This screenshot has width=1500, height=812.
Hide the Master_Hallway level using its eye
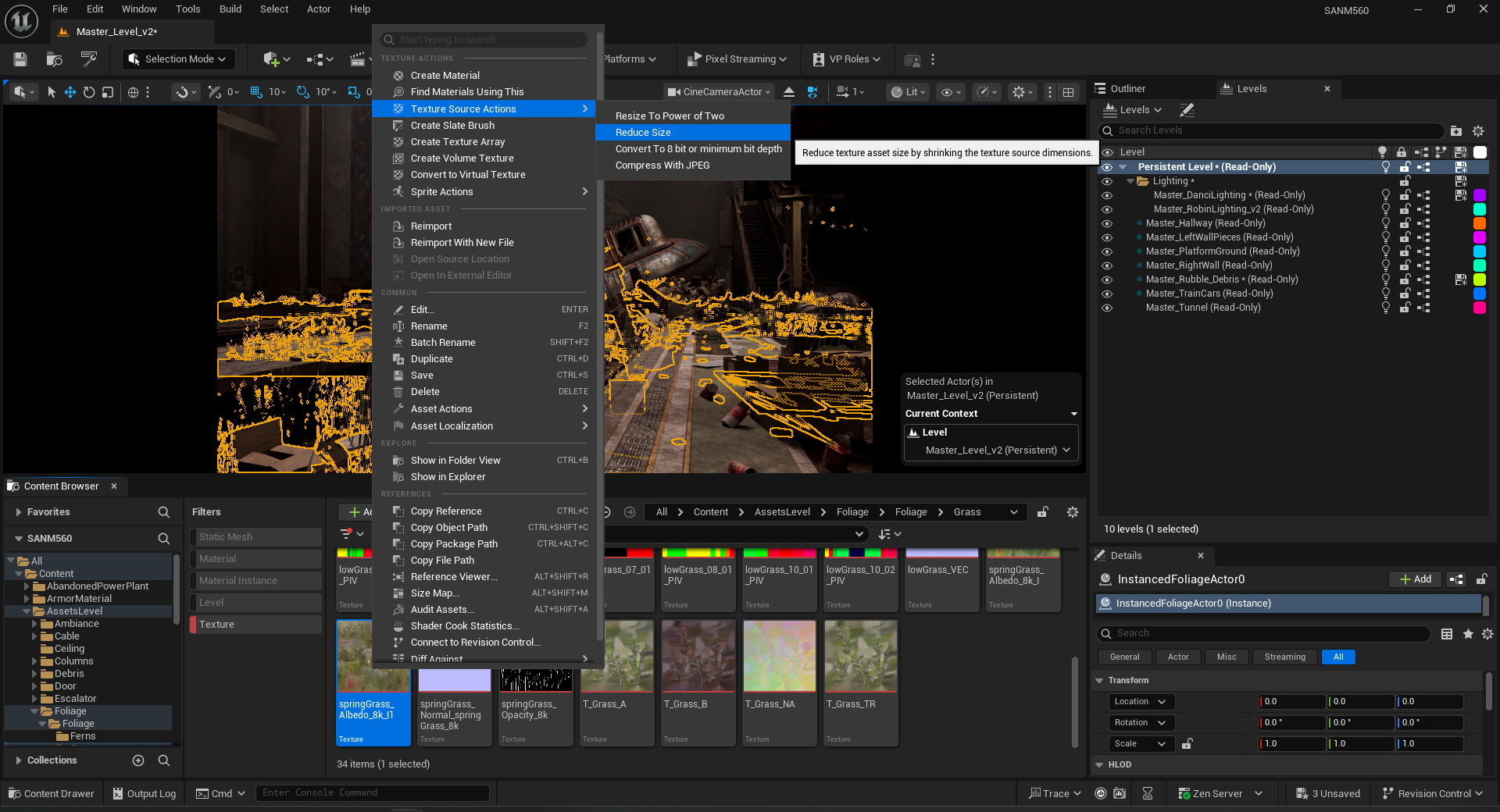pyautogui.click(x=1107, y=223)
